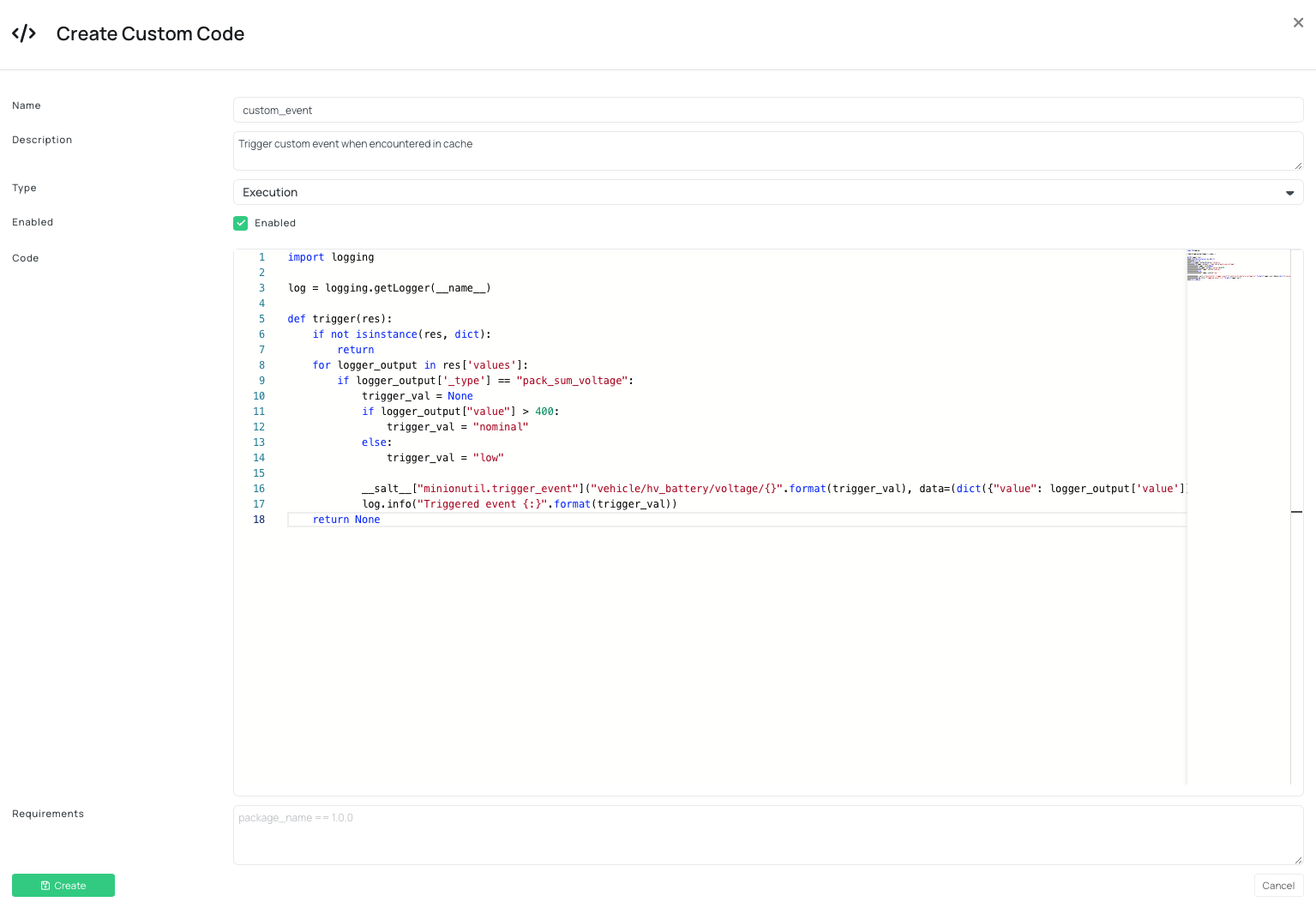1316x908 pixels.
Task: Click 'return None' code line
Action: point(346,520)
